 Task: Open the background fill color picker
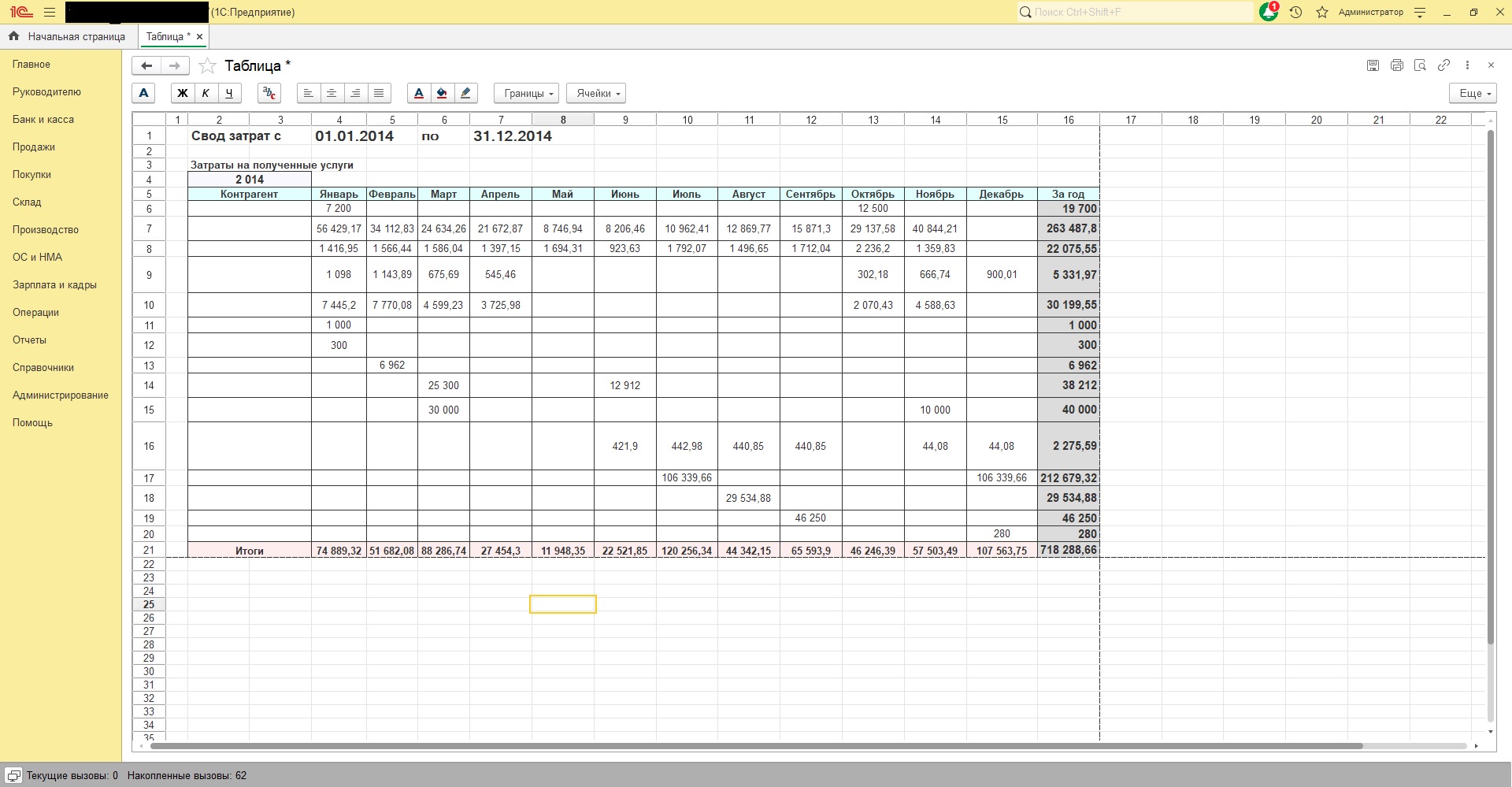click(443, 93)
